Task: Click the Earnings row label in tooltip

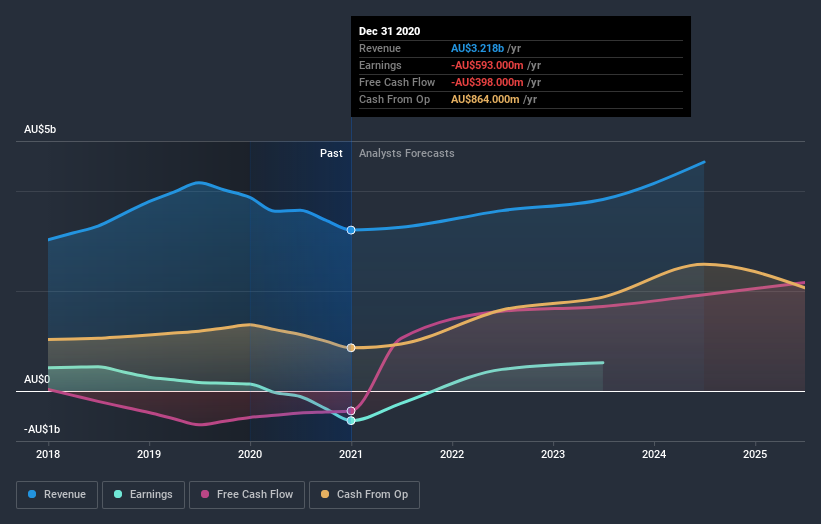Action: 380,65
